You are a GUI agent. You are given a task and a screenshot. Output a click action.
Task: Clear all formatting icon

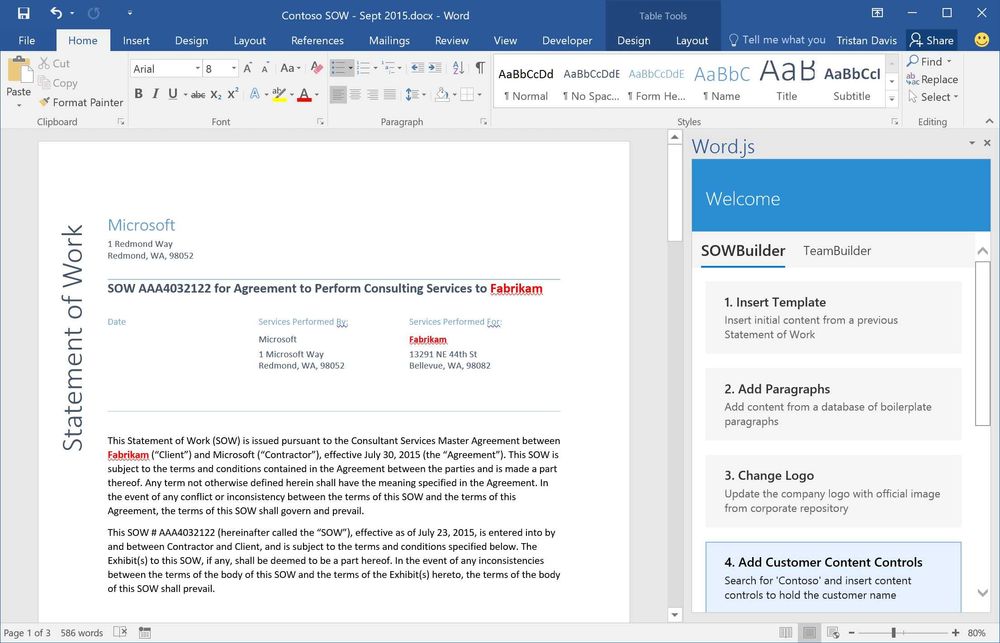pos(316,68)
